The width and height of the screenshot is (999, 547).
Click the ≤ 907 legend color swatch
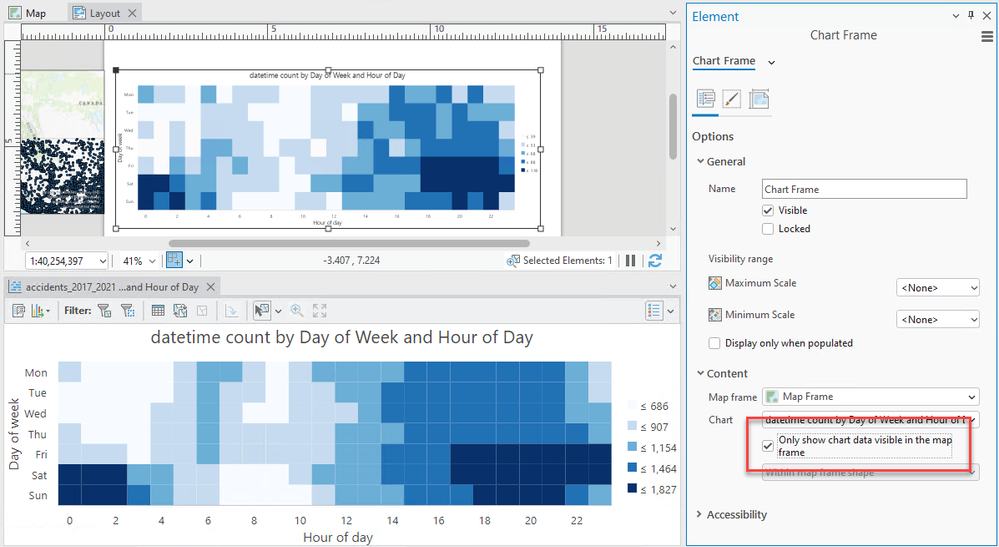pyautogui.click(x=632, y=426)
